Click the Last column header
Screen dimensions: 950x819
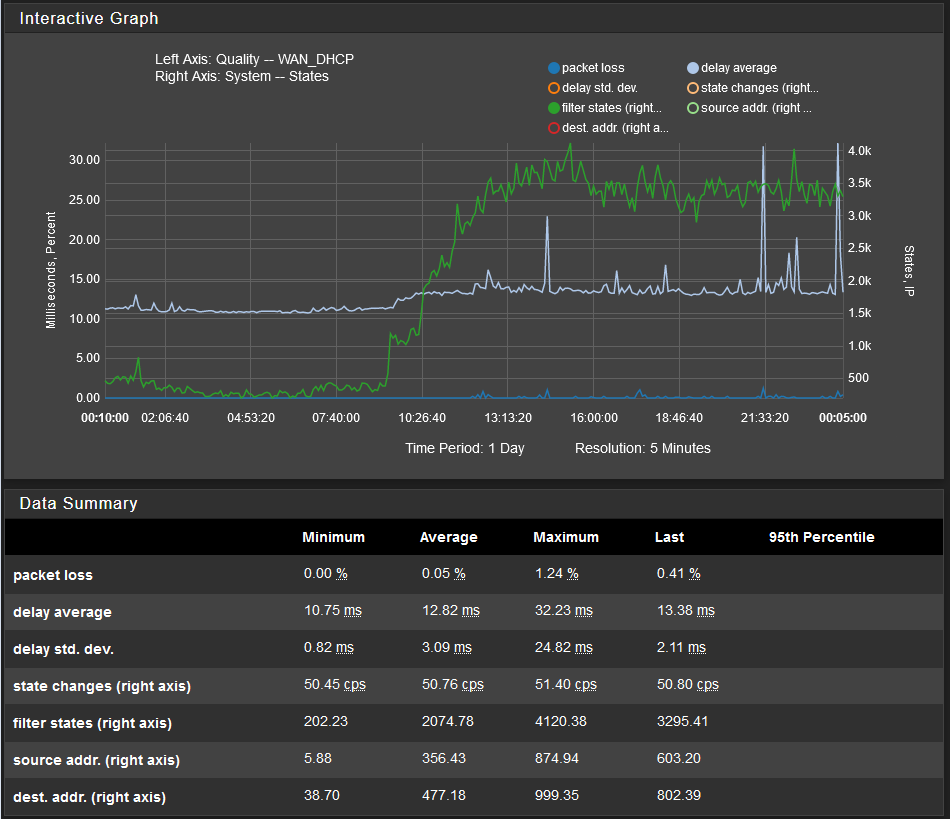[669, 537]
